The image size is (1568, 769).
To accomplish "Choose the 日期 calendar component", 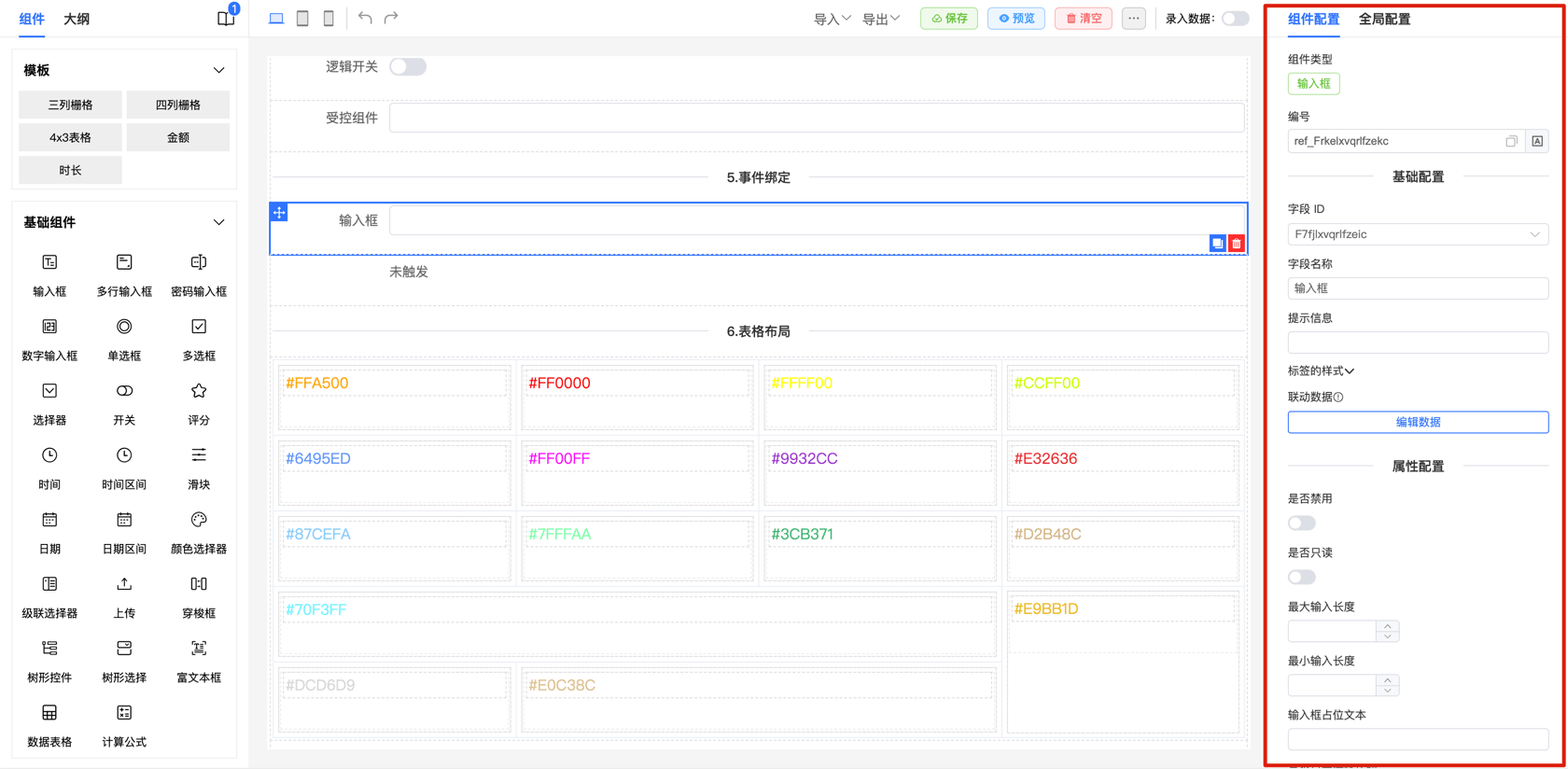I will coord(49,520).
